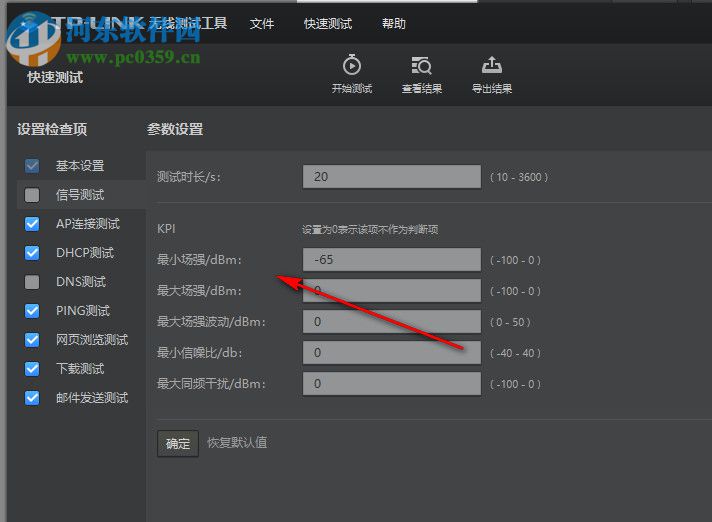Select the DHCP测试 item label
712x522 pixels.
[85, 253]
